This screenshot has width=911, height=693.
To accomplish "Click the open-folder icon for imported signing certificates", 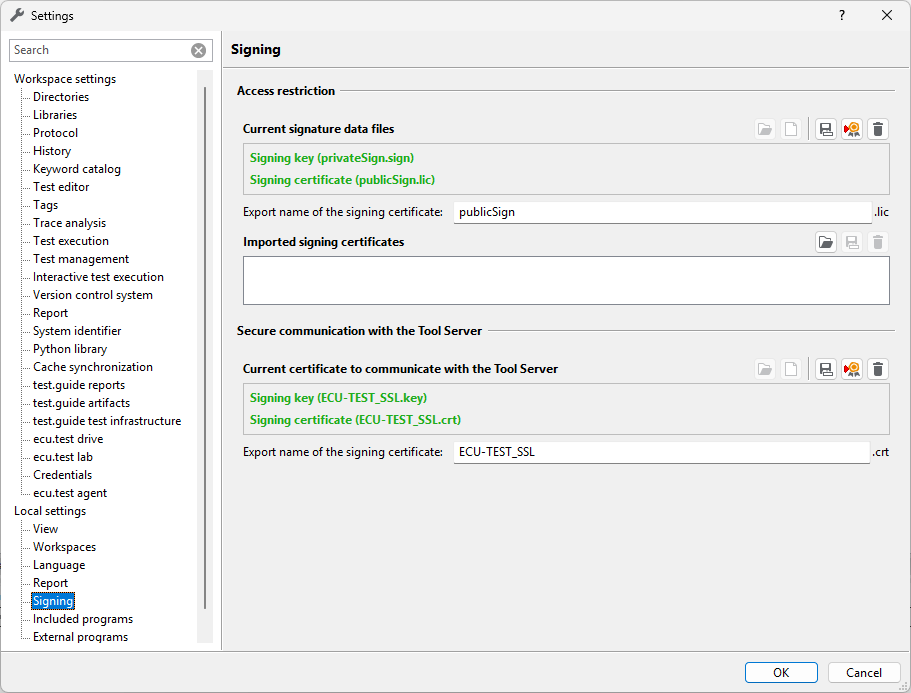I will coord(826,242).
